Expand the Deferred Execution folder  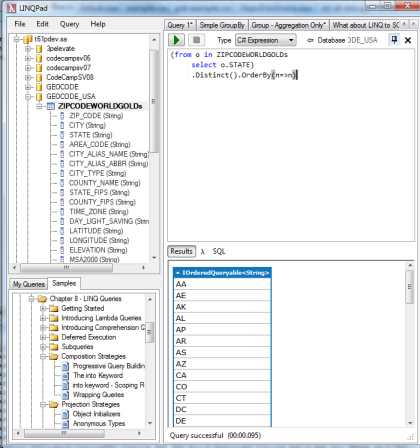pyautogui.click(x=43, y=337)
